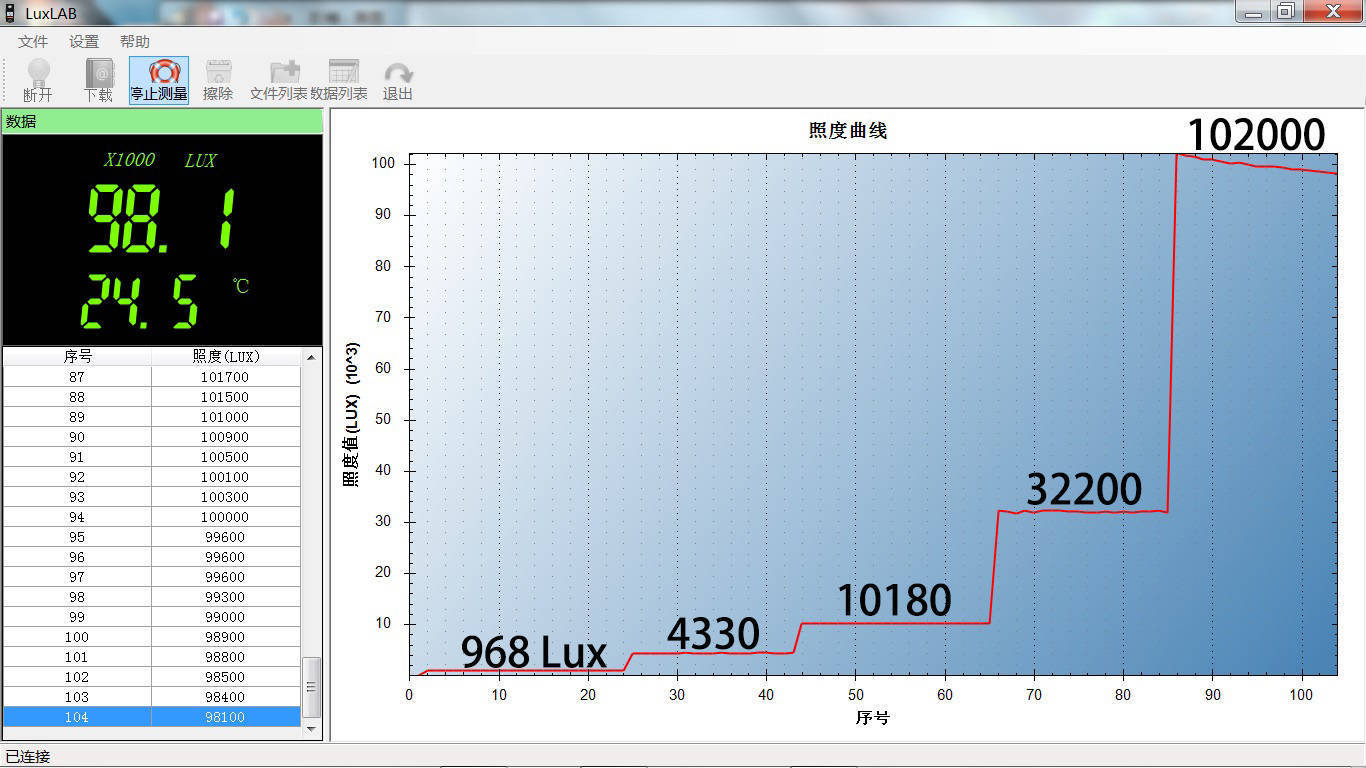Open the 文件列表 file list icon
The height and width of the screenshot is (768, 1366).
click(x=278, y=80)
